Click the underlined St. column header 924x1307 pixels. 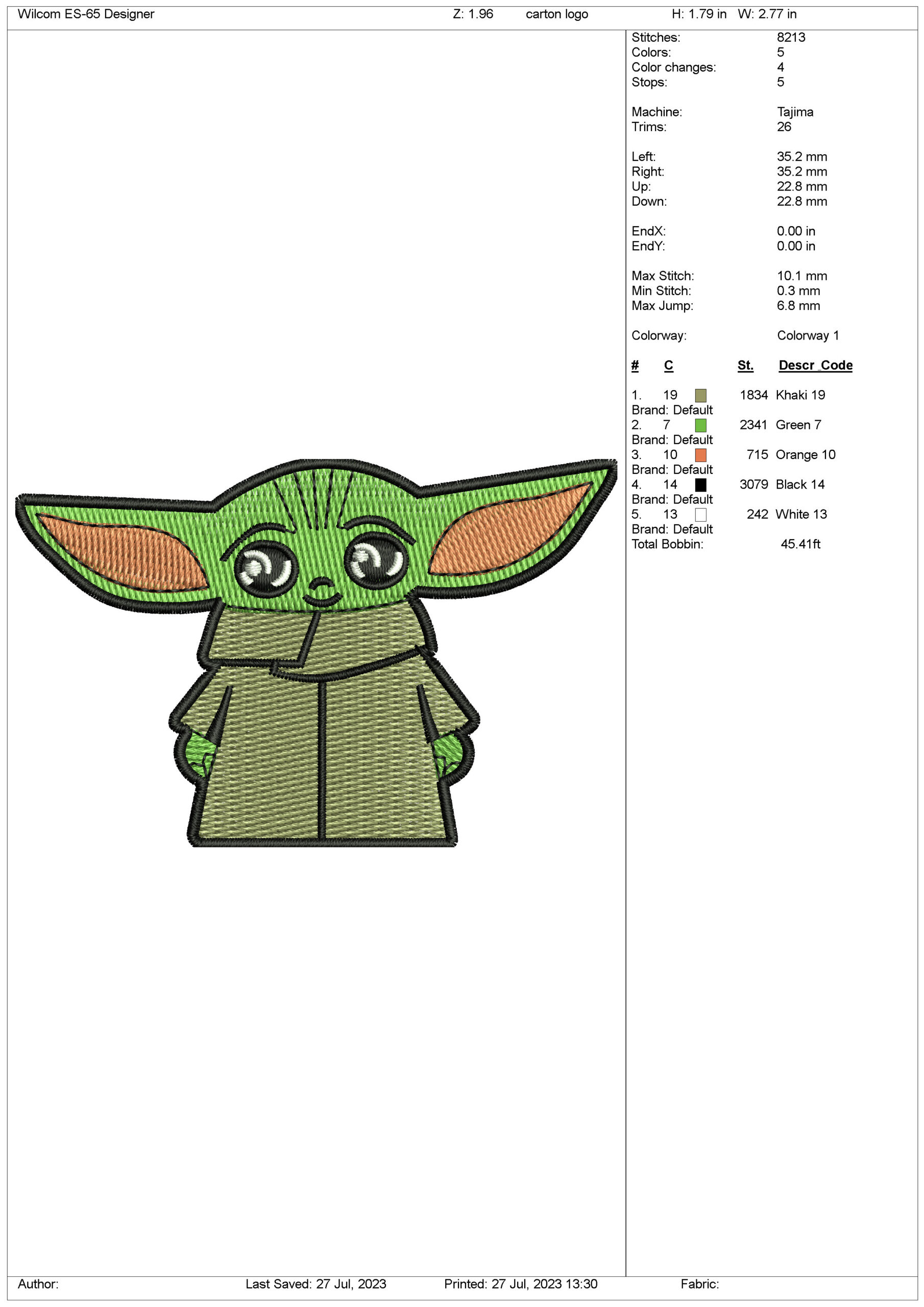click(x=745, y=366)
